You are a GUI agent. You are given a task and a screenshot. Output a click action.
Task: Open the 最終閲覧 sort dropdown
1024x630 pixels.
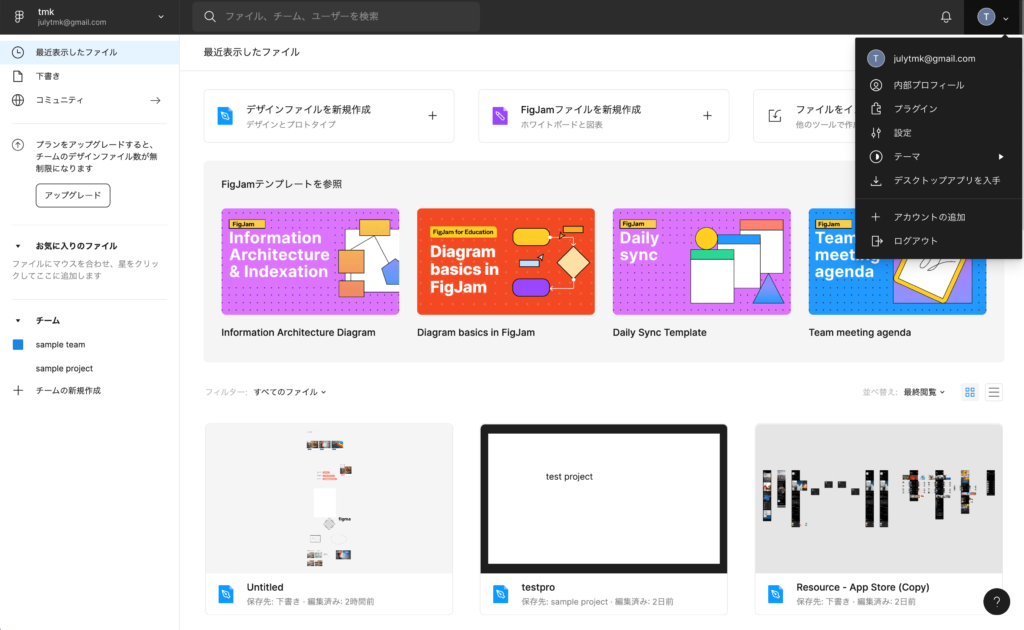924,392
